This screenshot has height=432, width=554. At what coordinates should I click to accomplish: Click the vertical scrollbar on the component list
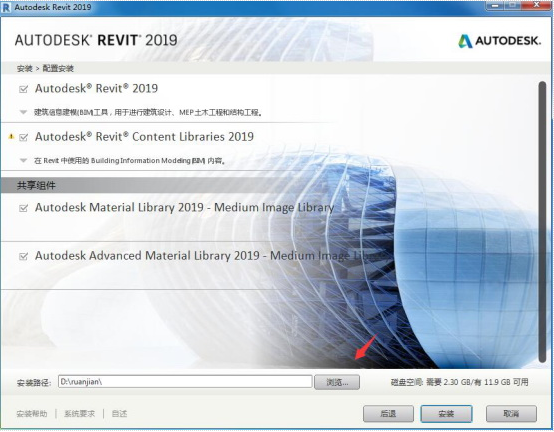[542, 222]
